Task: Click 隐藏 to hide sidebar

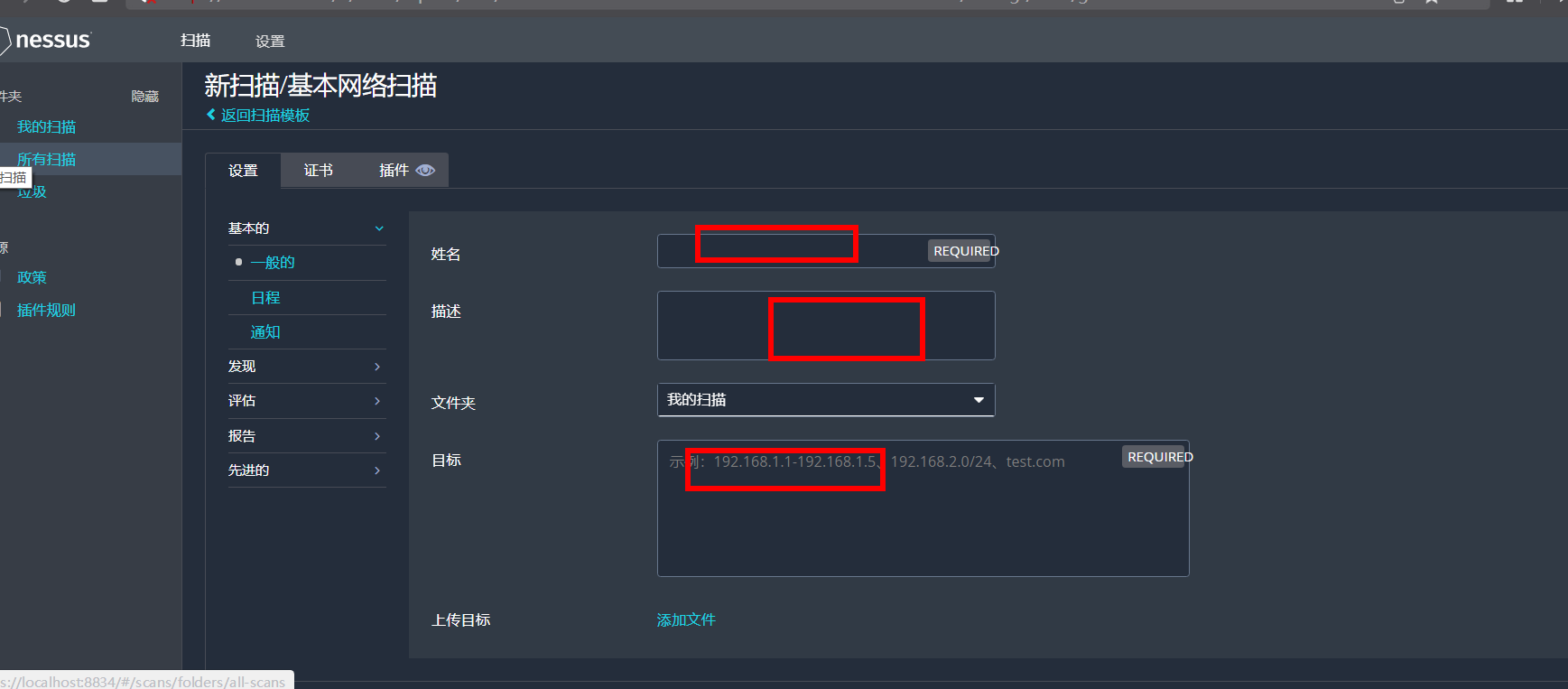Action: pos(145,96)
